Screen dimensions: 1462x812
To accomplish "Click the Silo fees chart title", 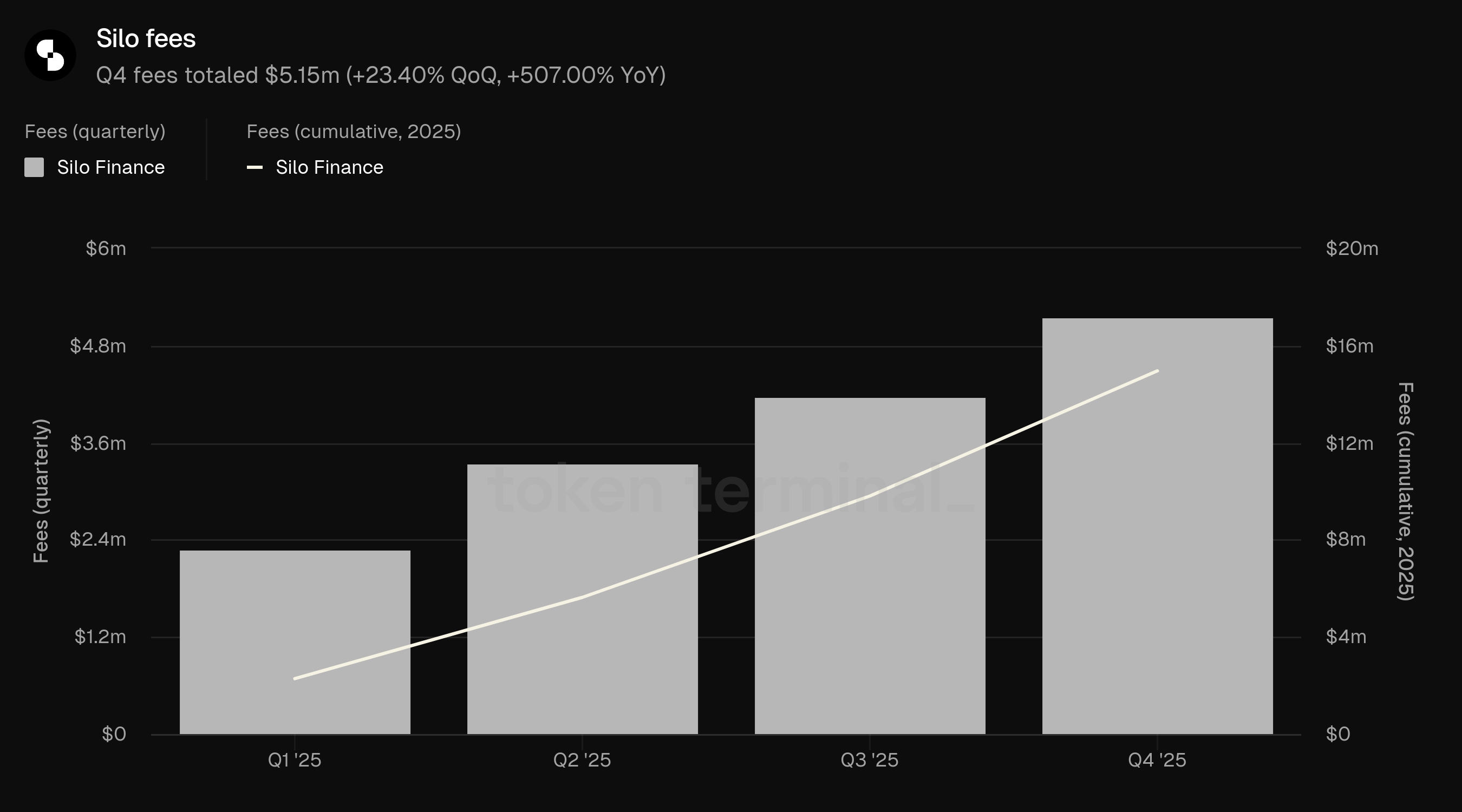I will tap(146, 38).
